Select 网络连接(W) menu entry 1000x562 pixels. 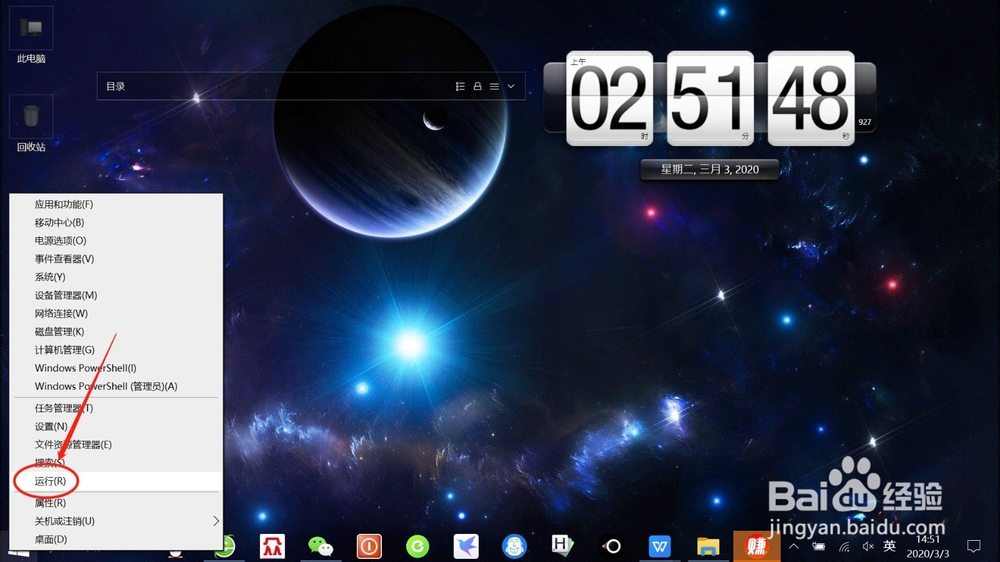pos(116,313)
